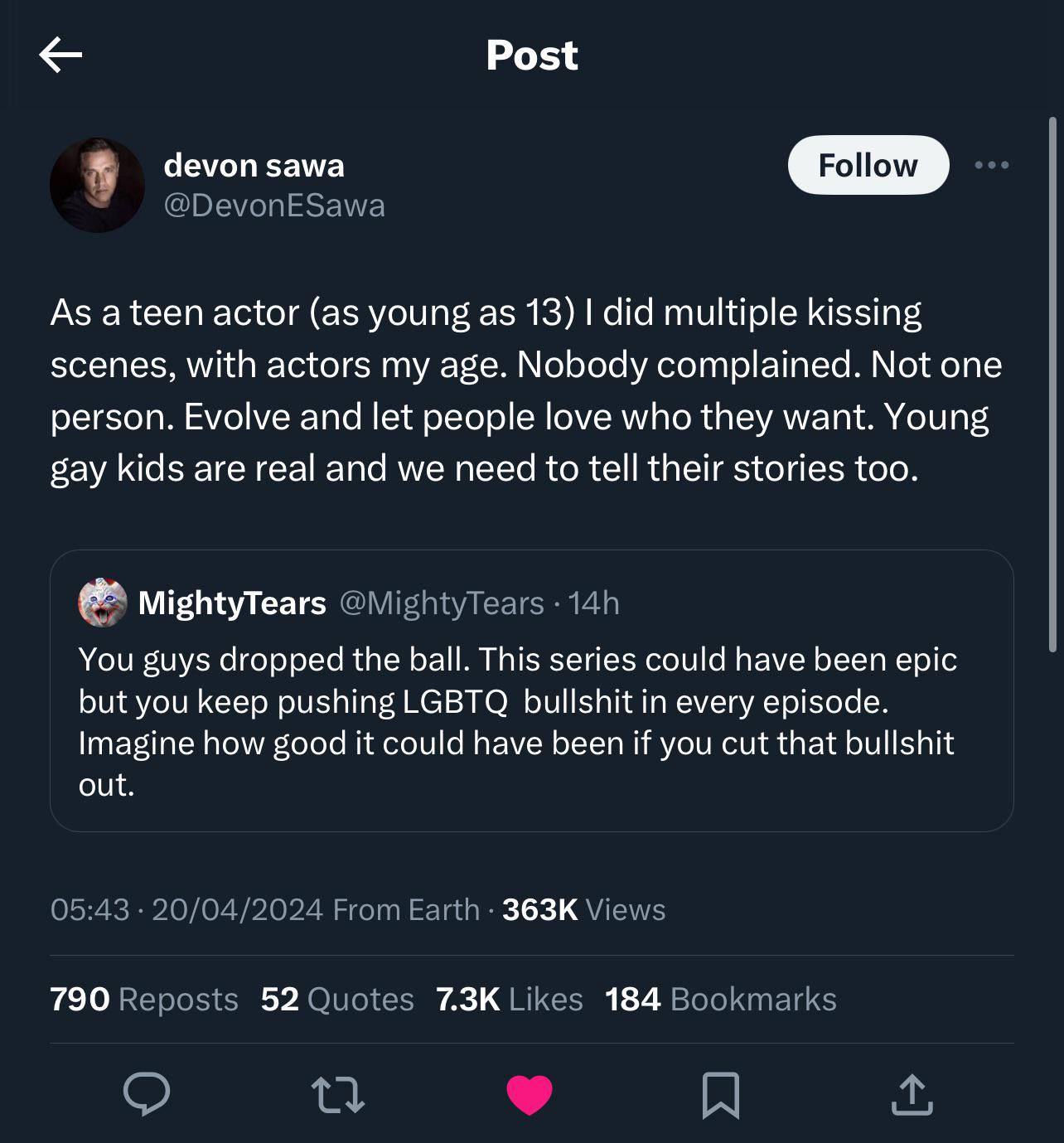The image size is (1064, 1143).
Task: Click the 184 Bookmarks count
Action: coord(720,1000)
